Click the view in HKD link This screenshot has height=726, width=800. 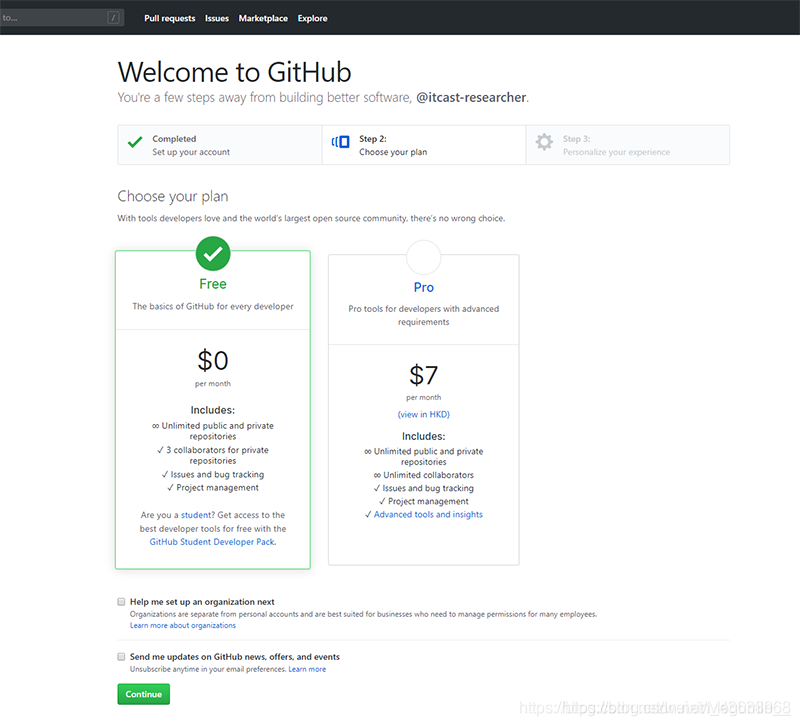tap(423, 414)
